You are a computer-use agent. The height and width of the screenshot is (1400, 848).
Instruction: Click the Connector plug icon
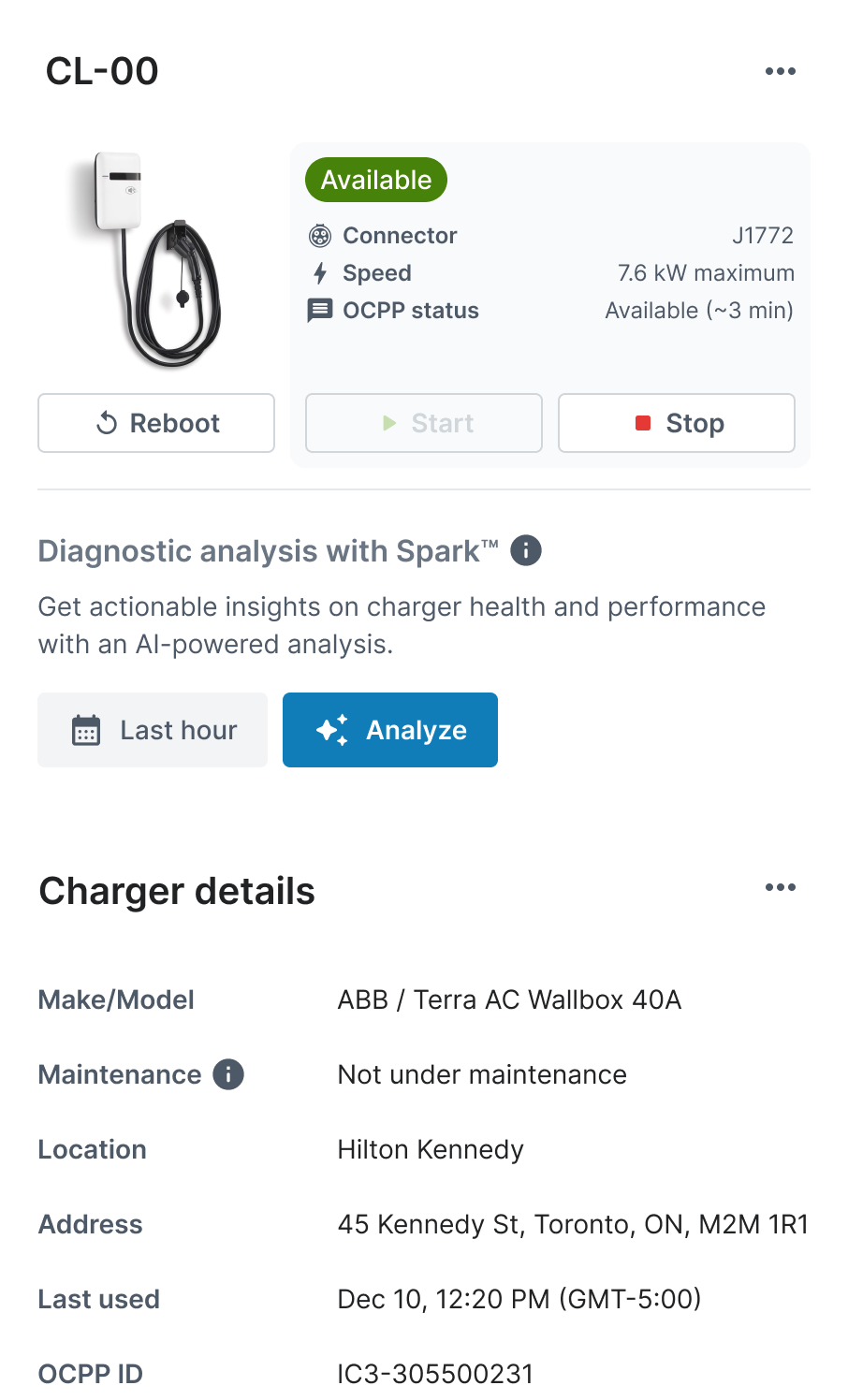tap(320, 236)
